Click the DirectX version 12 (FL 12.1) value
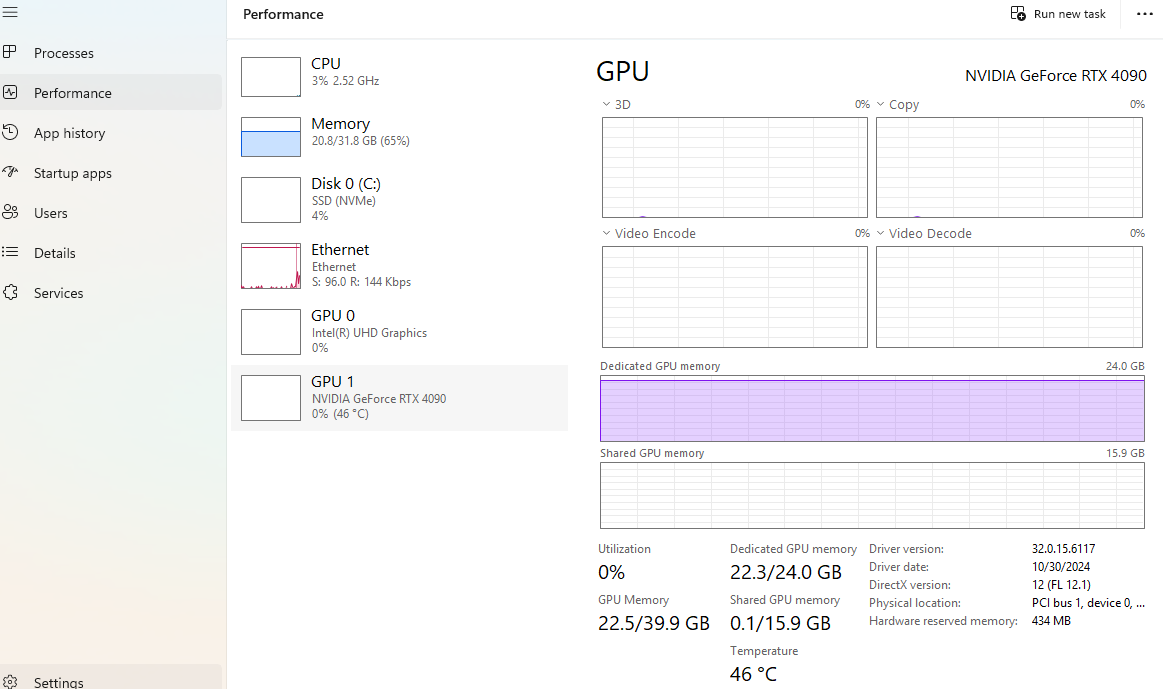 1061,584
